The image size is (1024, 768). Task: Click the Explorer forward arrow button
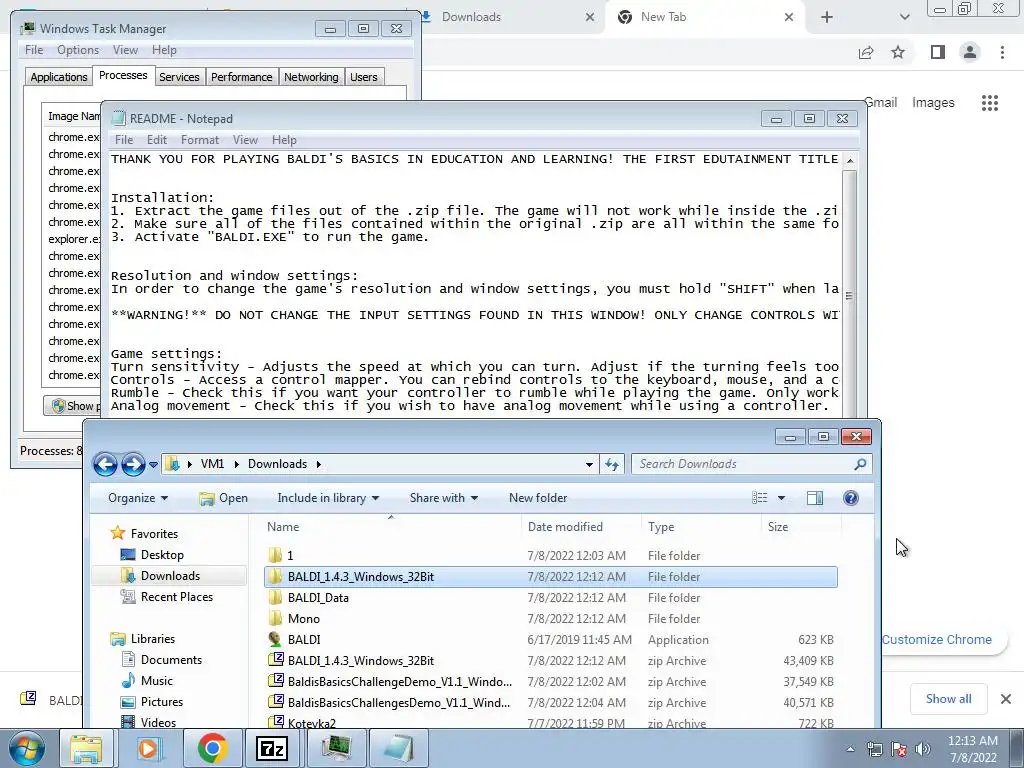tap(133, 464)
